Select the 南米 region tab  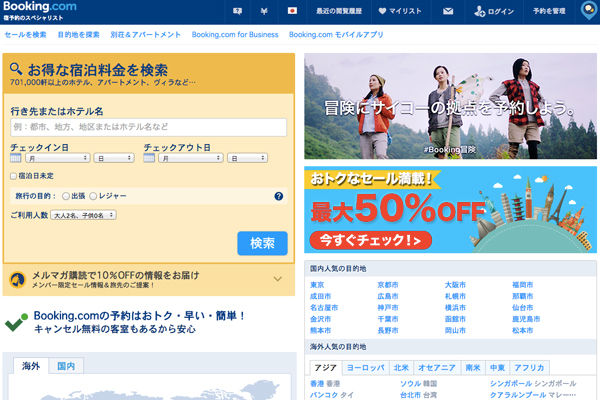pos(473,368)
